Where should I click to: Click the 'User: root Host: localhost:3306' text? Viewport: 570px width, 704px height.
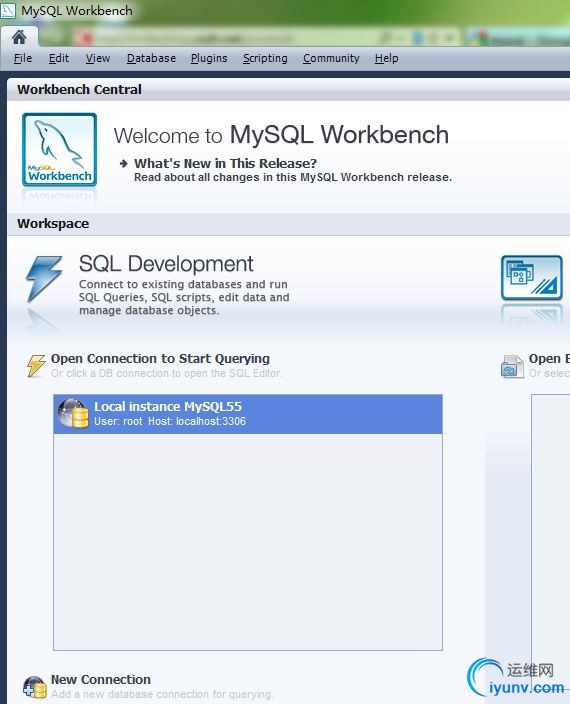[x=170, y=421]
